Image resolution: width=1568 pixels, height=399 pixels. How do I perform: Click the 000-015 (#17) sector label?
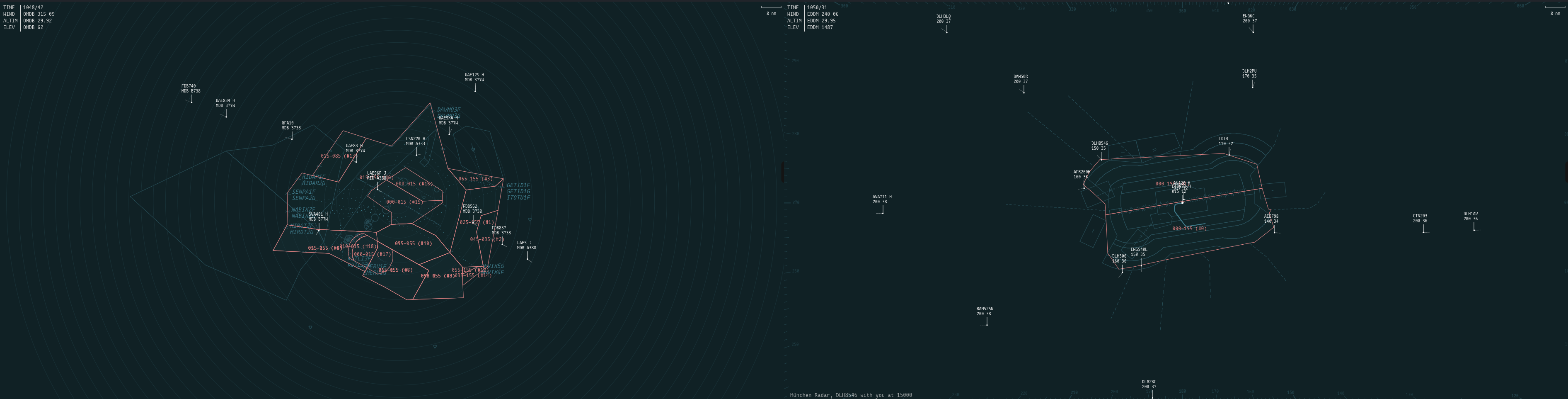tap(373, 255)
